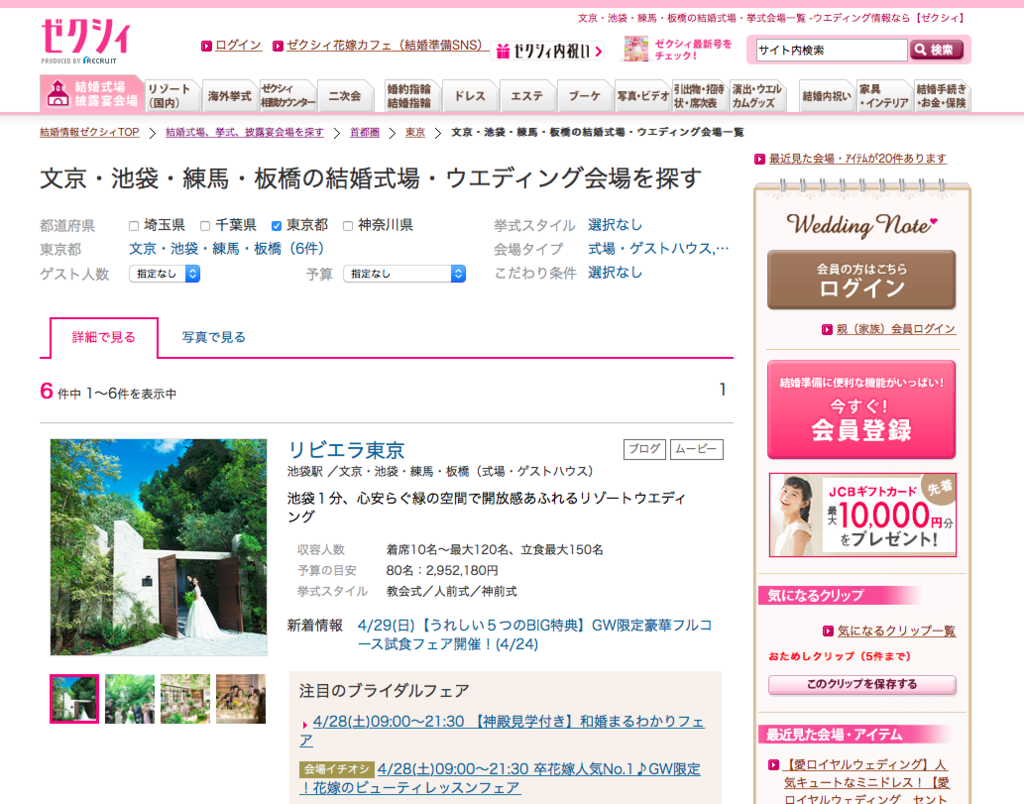This screenshot has width=1024, height=804.
Task: Go to 結婚情報ゼクシィTOP breadcrumb
Action: (89, 133)
